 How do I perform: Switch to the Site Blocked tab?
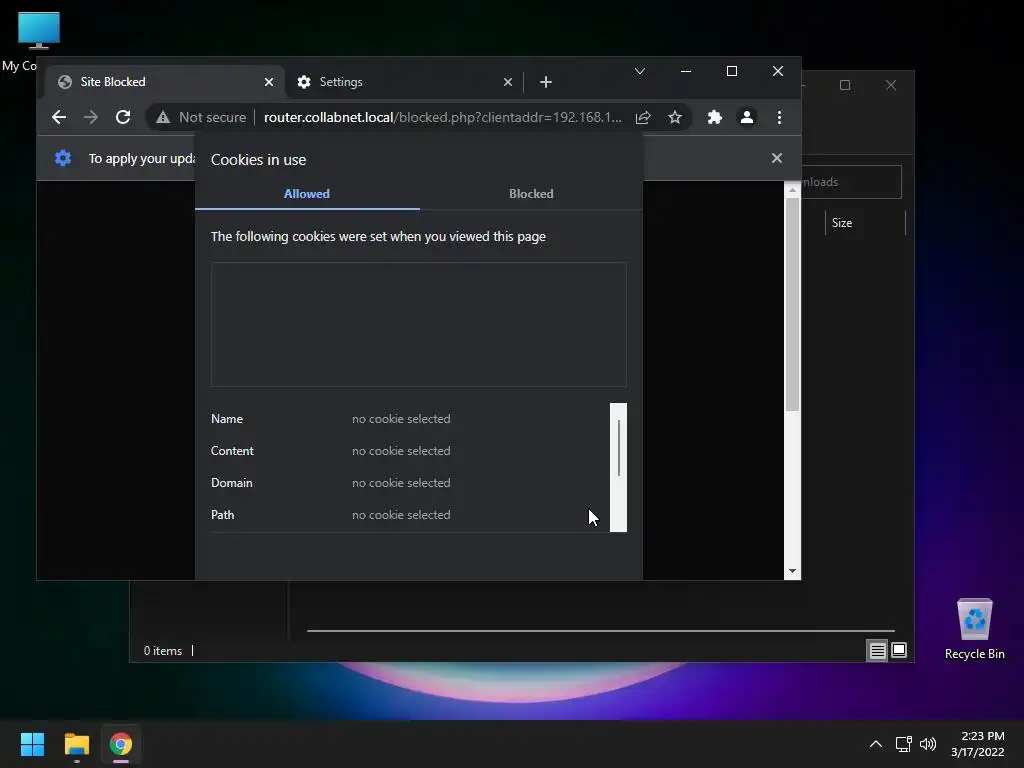coord(165,82)
